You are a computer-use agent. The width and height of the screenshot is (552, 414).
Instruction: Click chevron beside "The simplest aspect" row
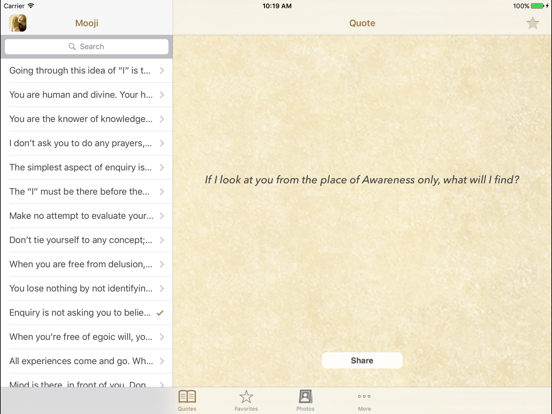(x=162, y=168)
